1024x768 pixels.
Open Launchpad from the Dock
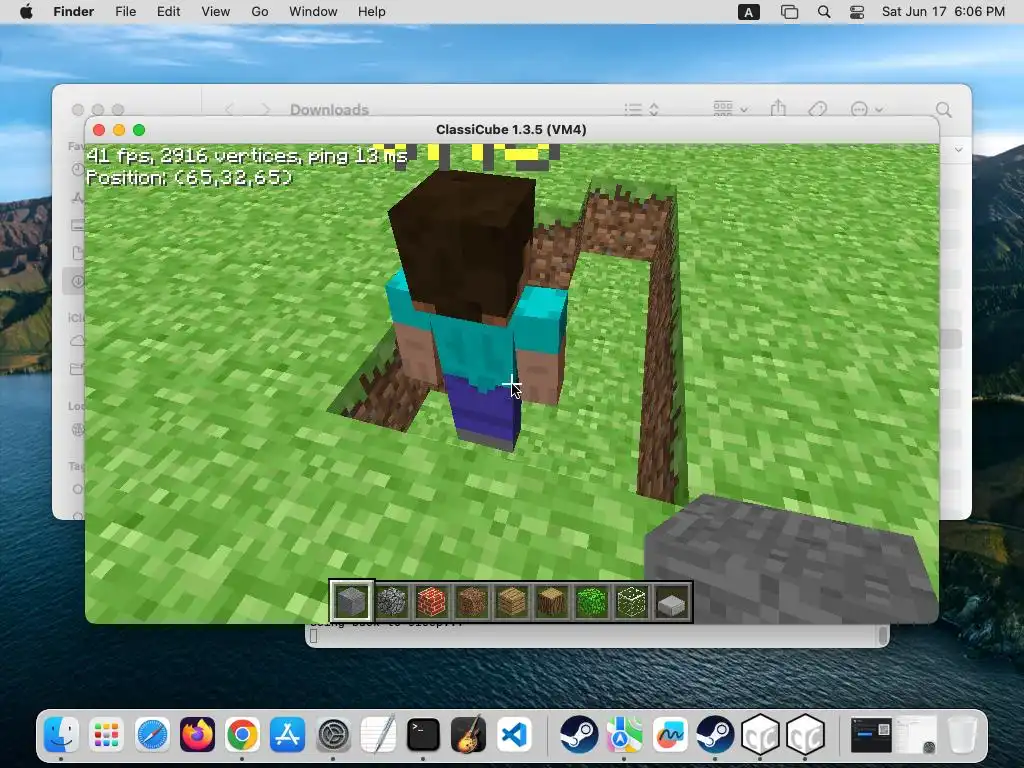click(106, 735)
